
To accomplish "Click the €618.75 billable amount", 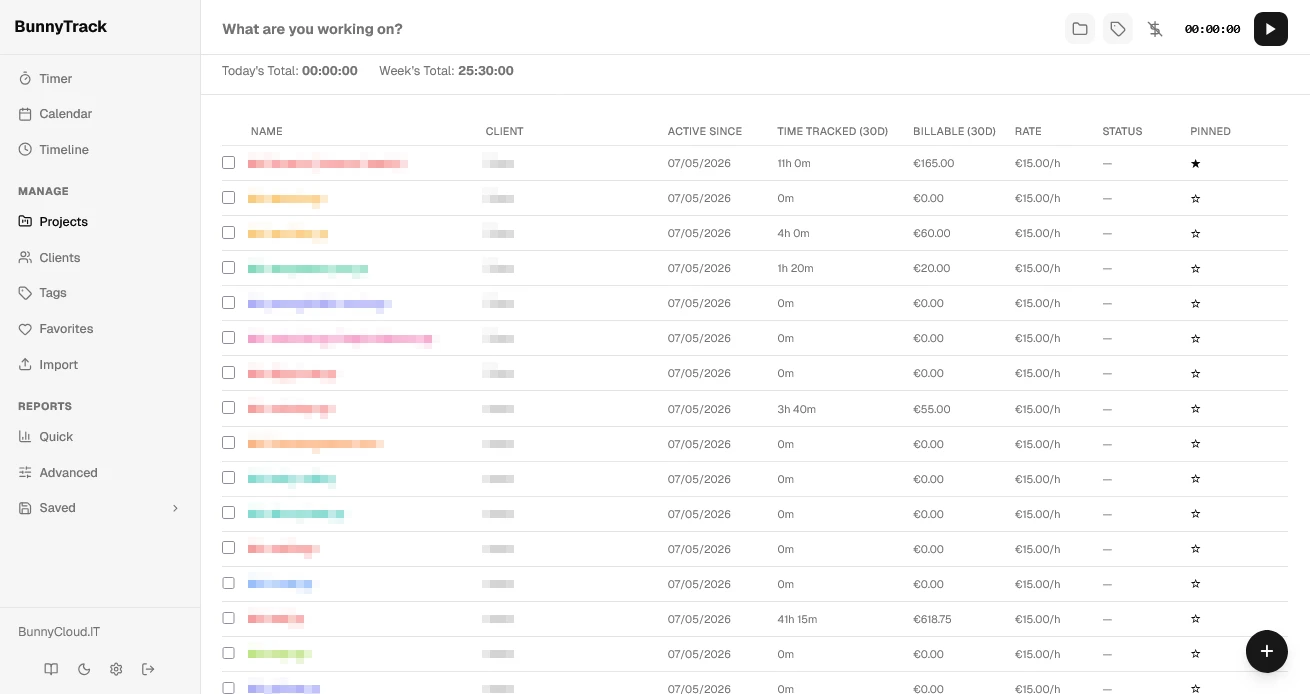I will pos(933,619).
